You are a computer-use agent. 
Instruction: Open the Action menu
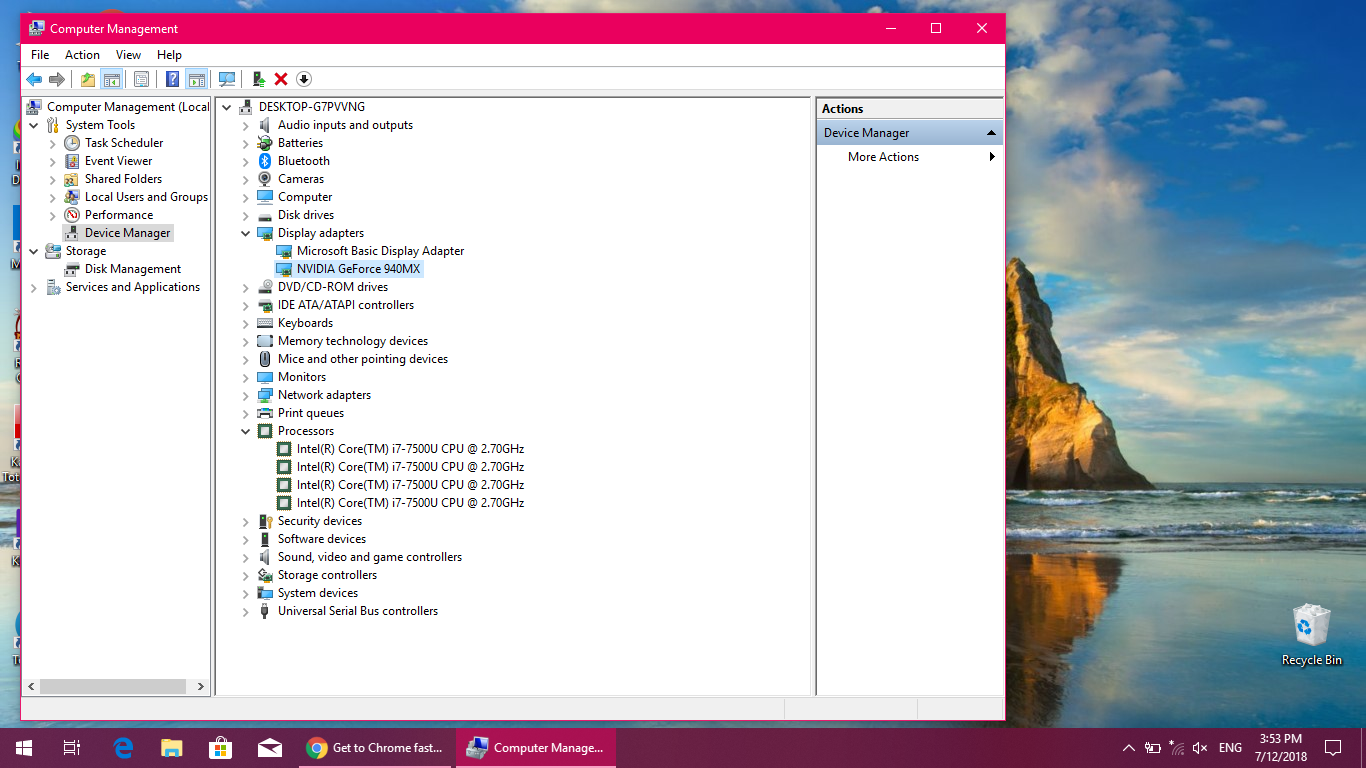[82, 55]
